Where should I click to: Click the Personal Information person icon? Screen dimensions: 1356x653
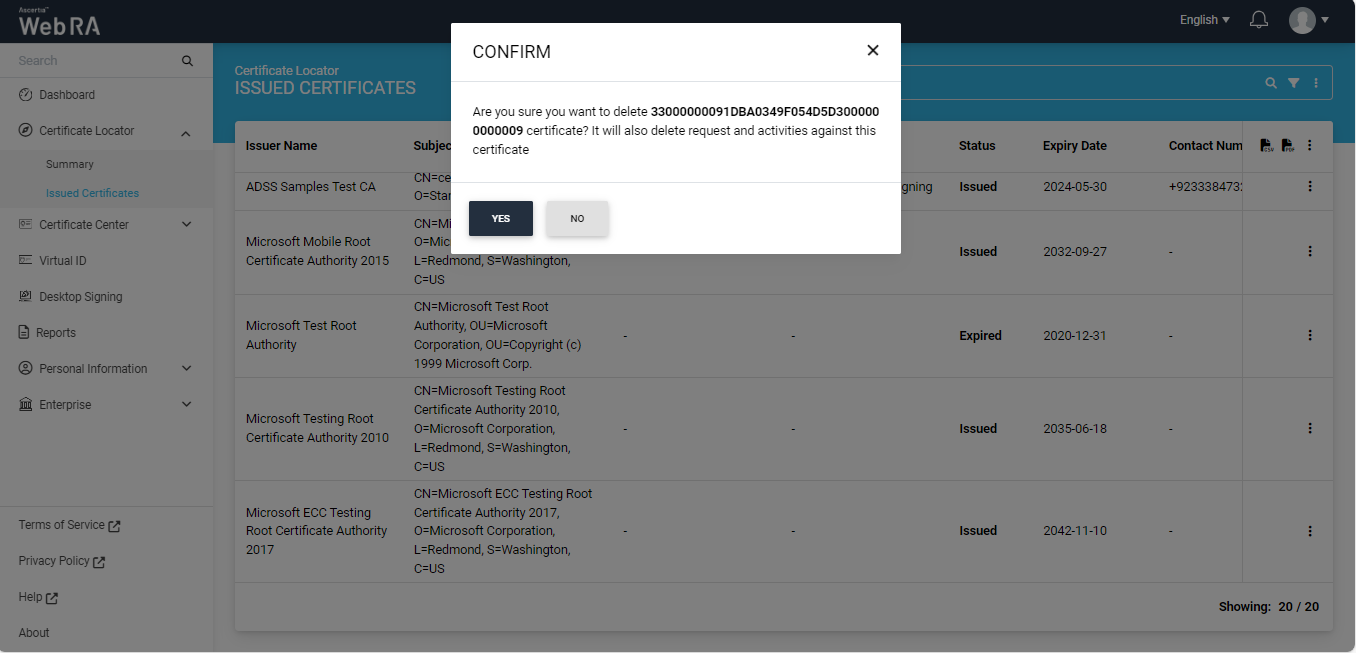pos(26,369)
